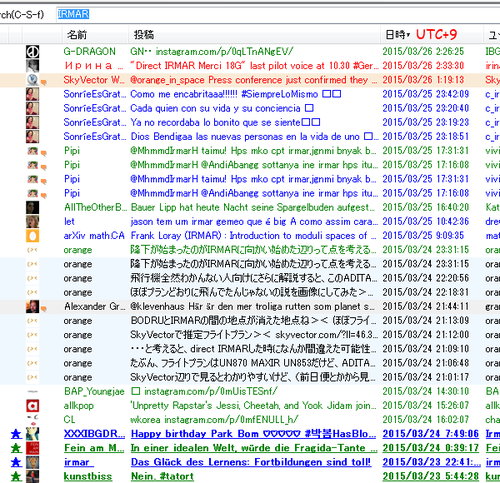Open XXXIBGDR user name link
This screenshot has width=500, height=483.
click(x=94, y=434)
